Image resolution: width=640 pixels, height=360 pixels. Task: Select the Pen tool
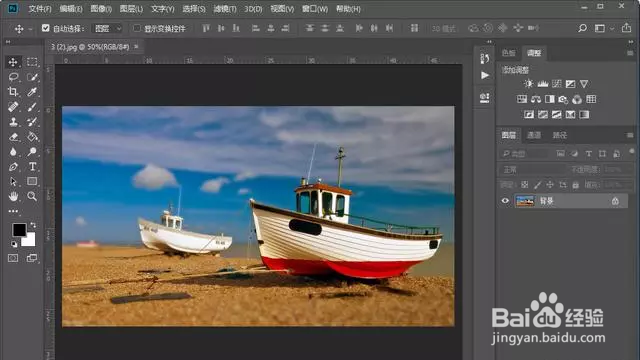point(13,167)
